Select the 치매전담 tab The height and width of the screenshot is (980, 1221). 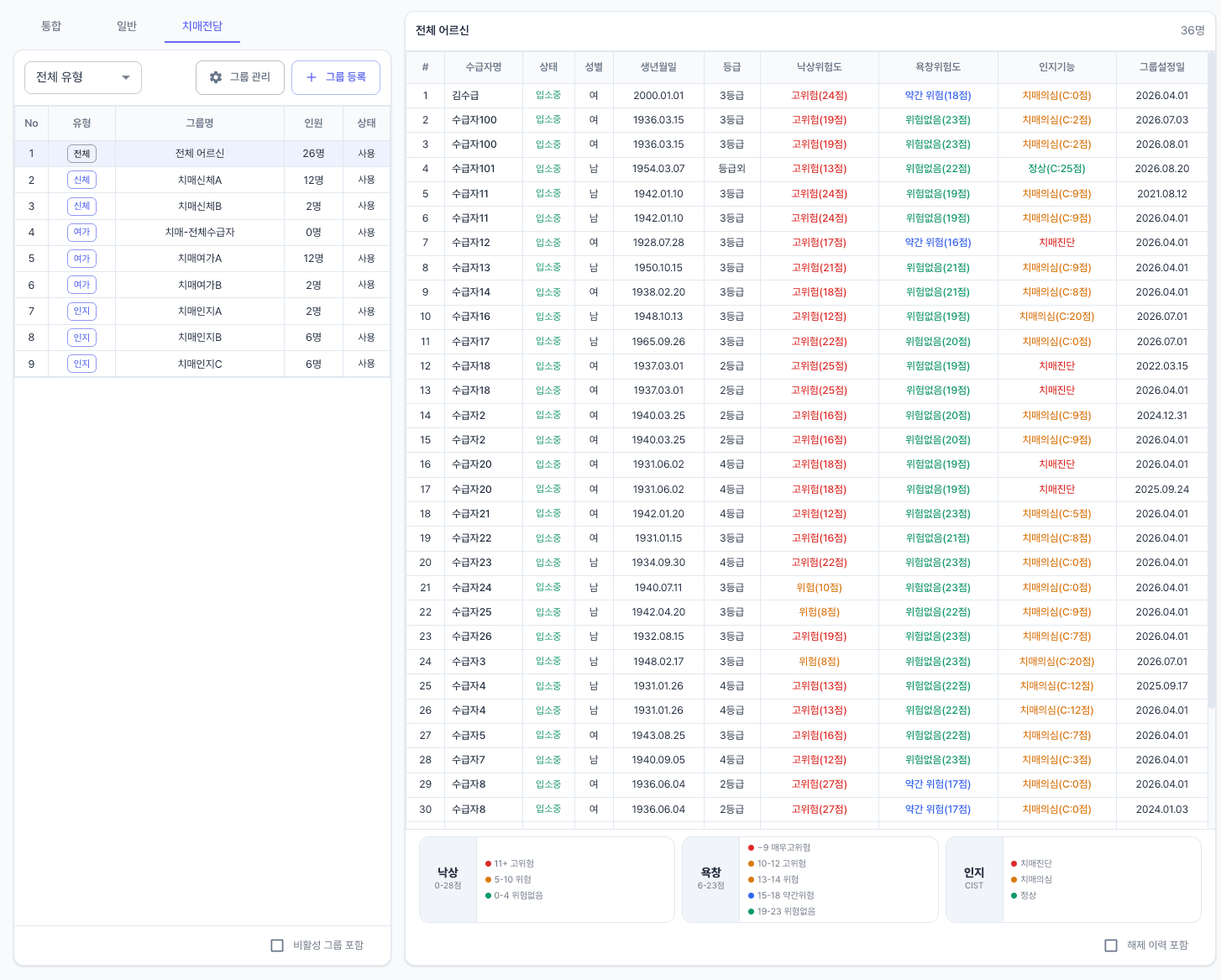pos(202,26)
